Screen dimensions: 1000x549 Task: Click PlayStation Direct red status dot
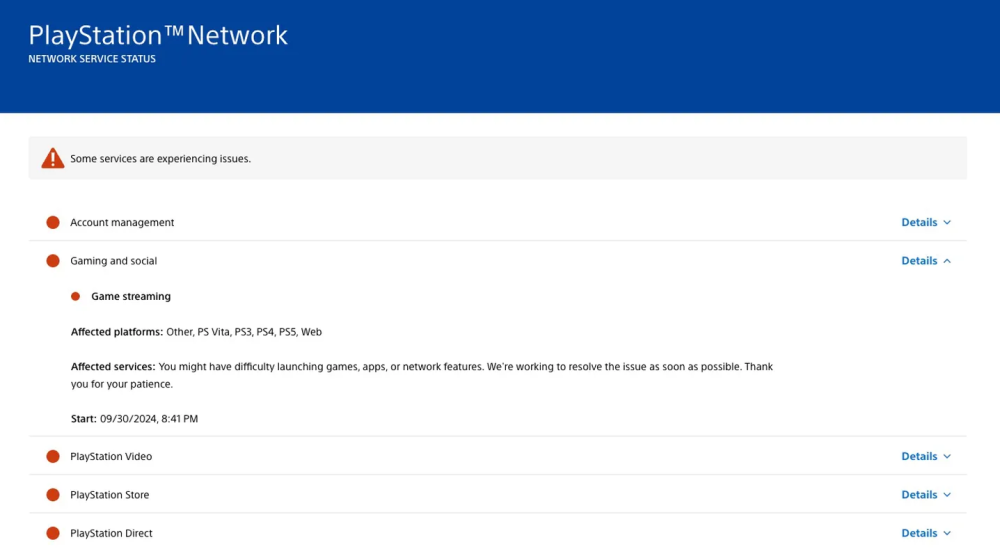[x=53, y=533]
